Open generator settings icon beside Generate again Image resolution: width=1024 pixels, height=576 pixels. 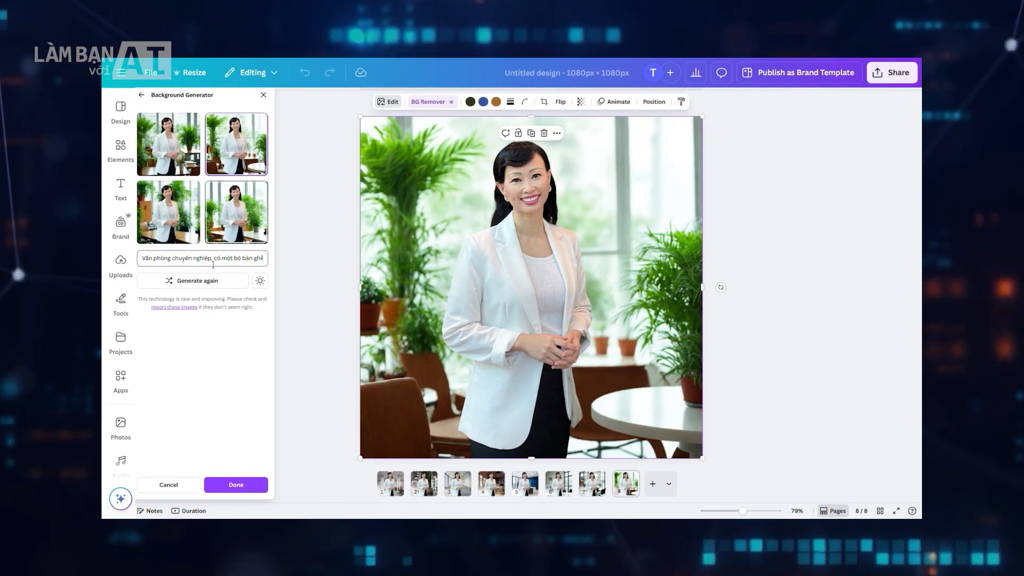point(260,281)
